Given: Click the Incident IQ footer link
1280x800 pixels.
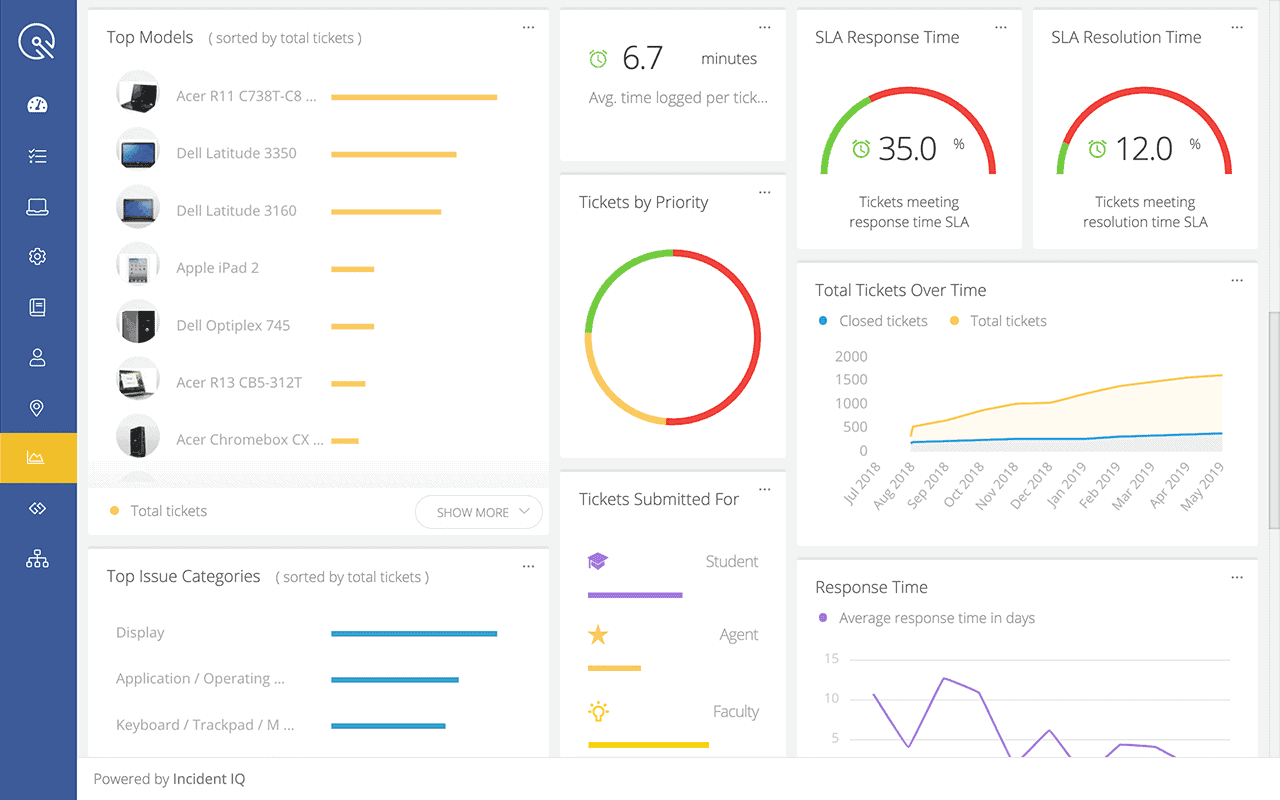Looking at the screenshot, I should [209, 778].
